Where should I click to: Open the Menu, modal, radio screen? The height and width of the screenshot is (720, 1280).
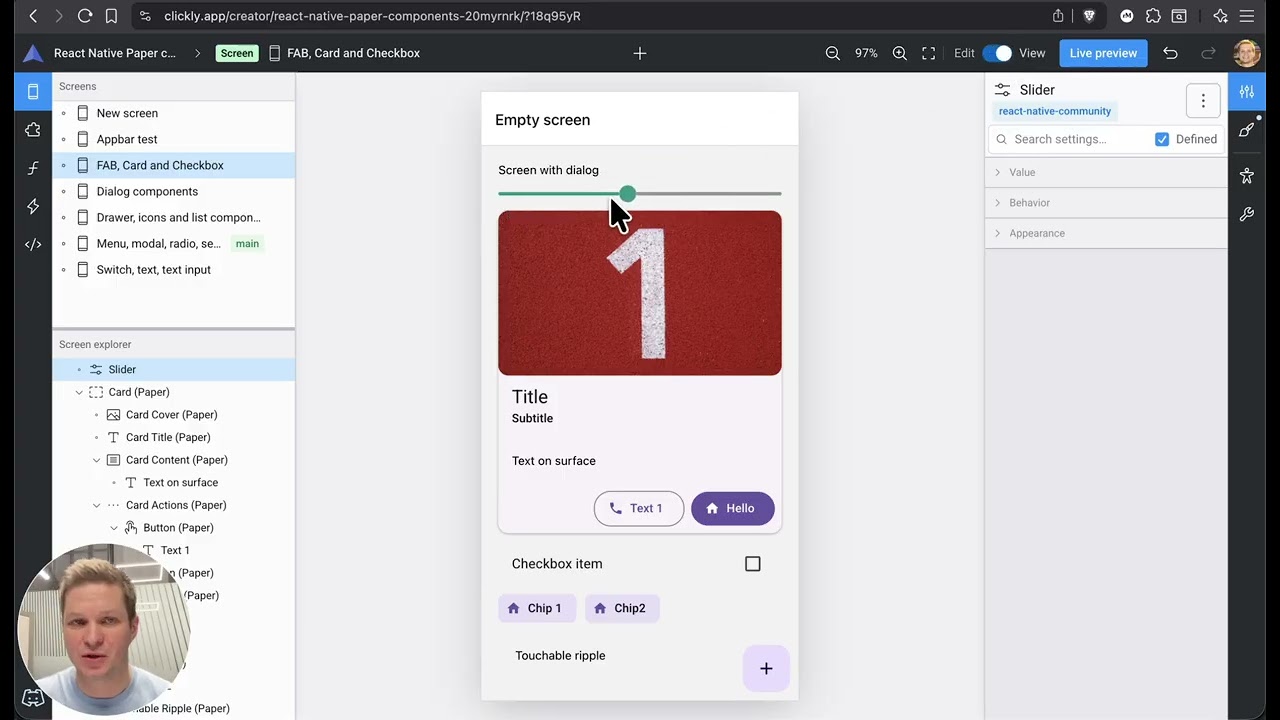click(x=174, y=243)
